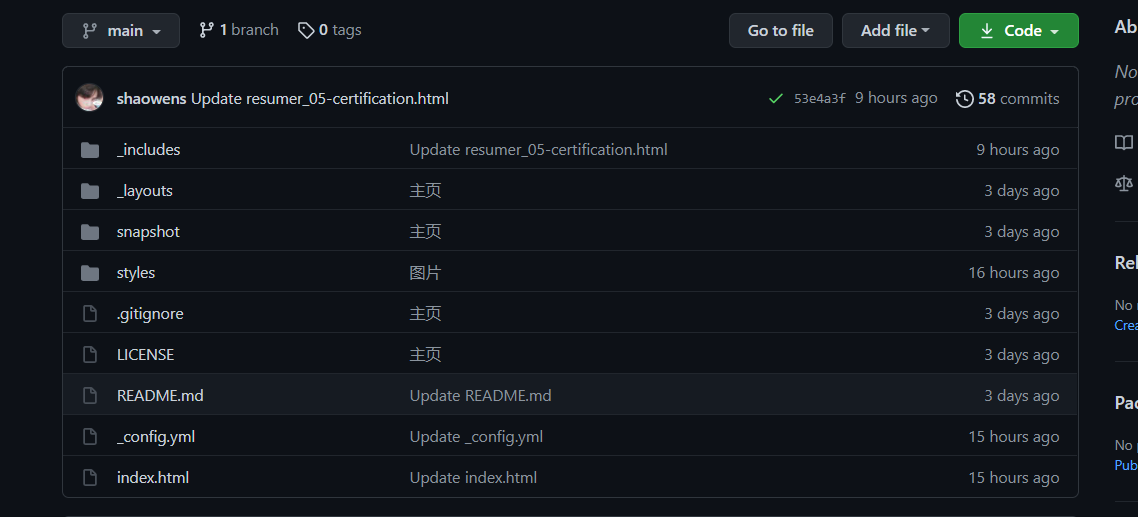Open the _includes folder
The width and height of the screenshot is (1138, 517).
(148, 150)
